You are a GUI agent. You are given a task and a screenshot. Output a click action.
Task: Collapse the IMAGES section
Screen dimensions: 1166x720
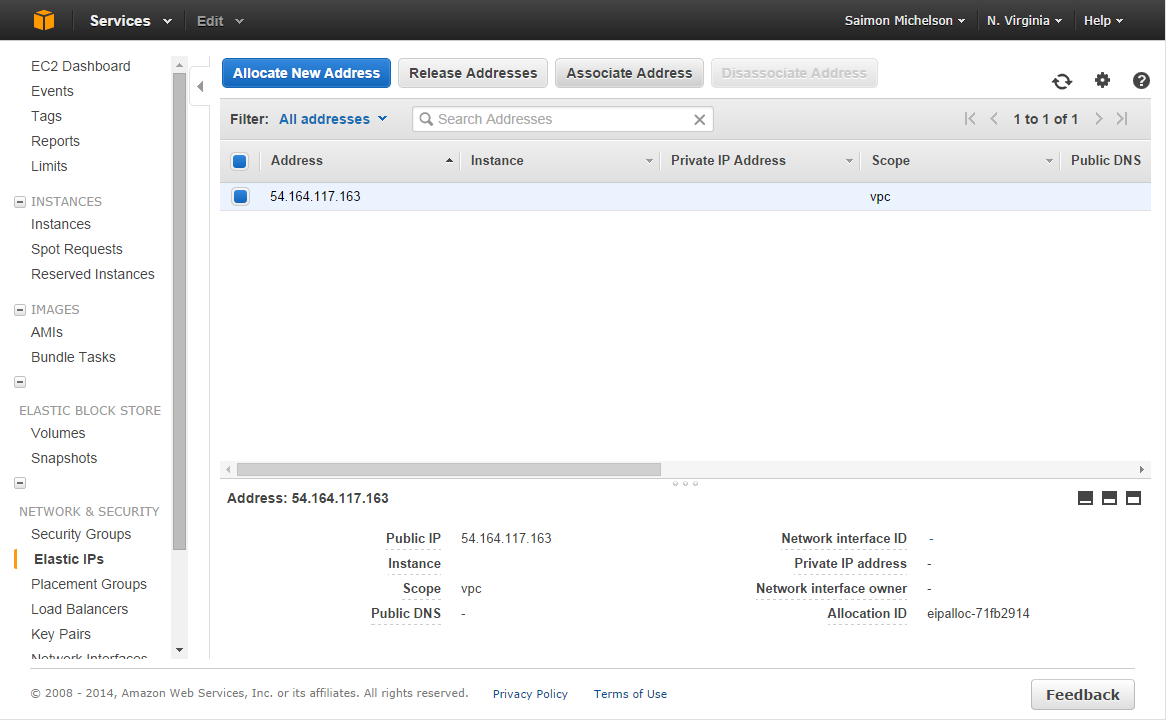point(20,309)
